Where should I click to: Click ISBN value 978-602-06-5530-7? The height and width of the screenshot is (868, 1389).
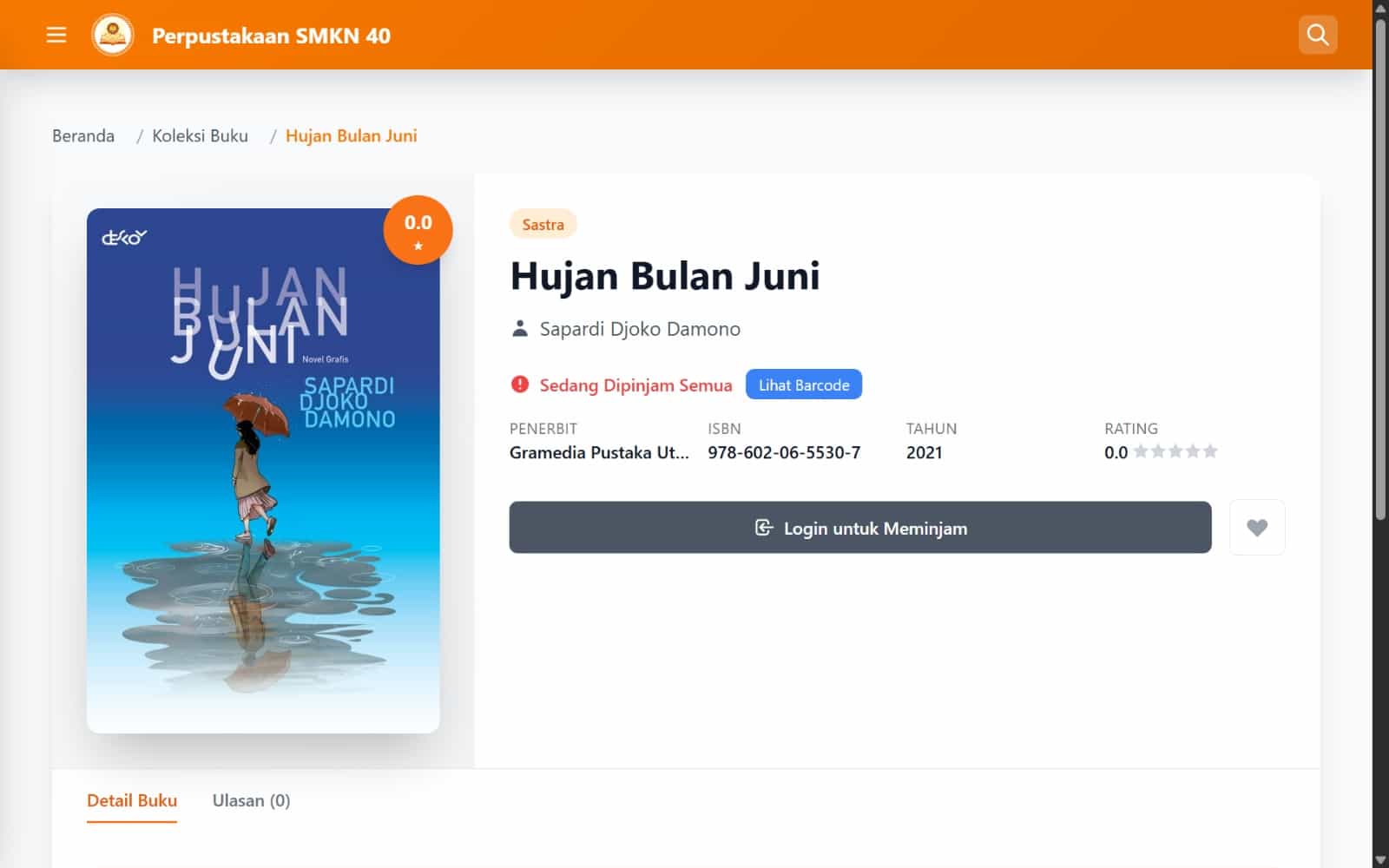pos(784,452)
